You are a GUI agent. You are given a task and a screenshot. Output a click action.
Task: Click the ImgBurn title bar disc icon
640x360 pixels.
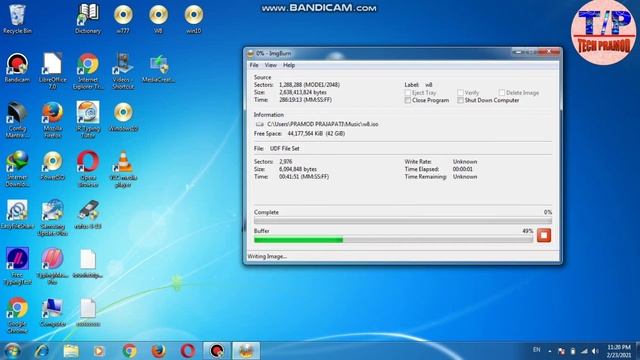click(250, 53)
